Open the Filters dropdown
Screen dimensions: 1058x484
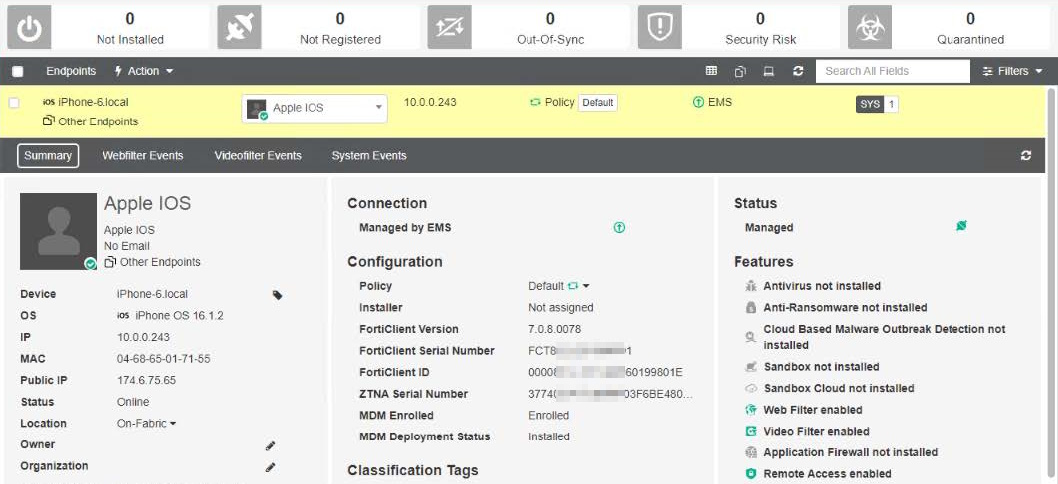[x=1012, y=71]
